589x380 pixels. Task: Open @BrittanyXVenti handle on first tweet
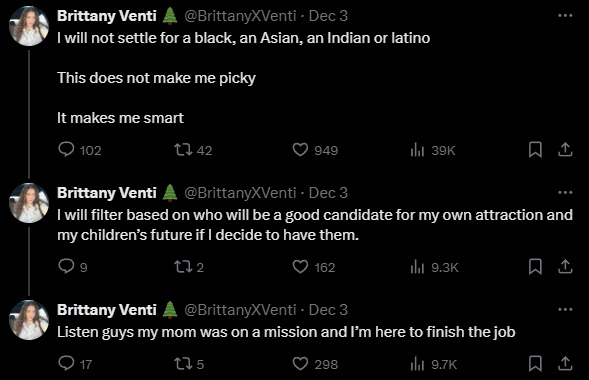point(240,16)
